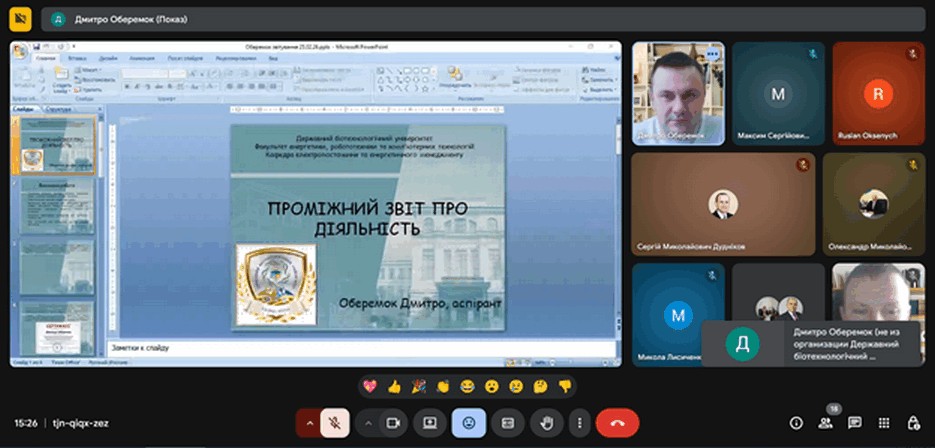This screenshot has width=935, height=448.
Task: Open meeting details info icon
Action: [796, 423]
